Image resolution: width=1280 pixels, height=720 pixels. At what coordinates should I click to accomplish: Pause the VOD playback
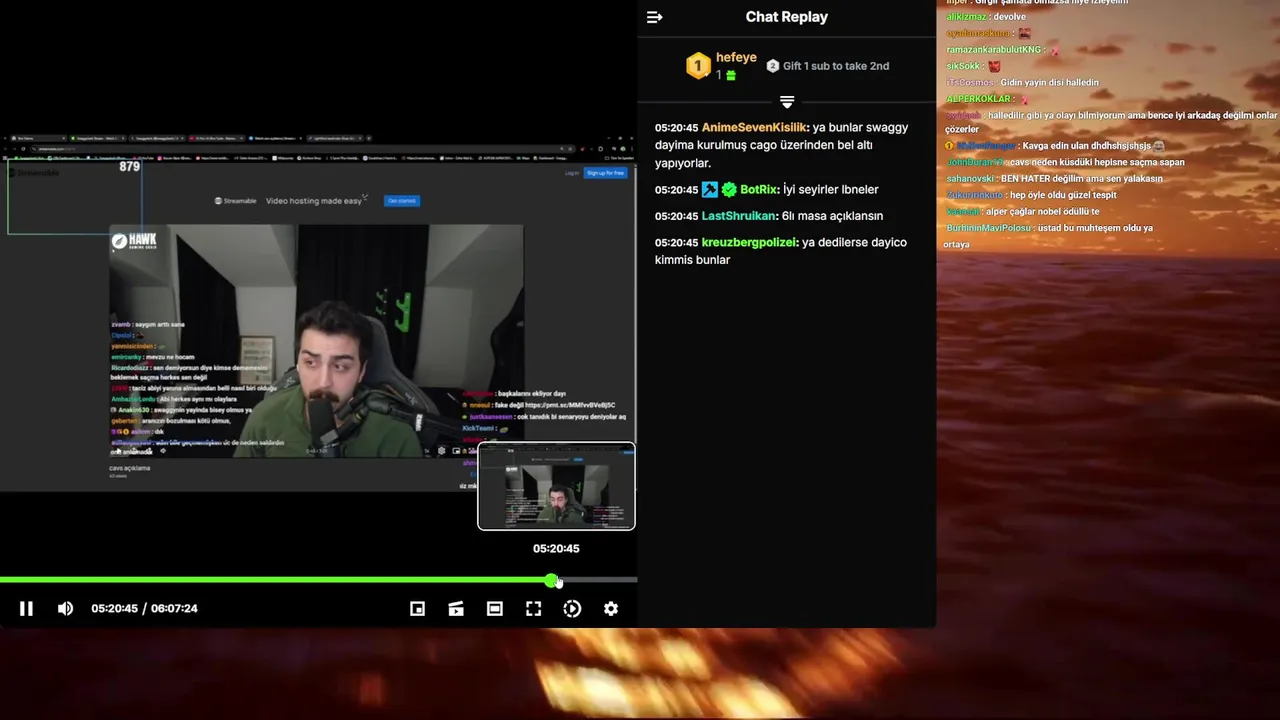click(x=26, y=608)
